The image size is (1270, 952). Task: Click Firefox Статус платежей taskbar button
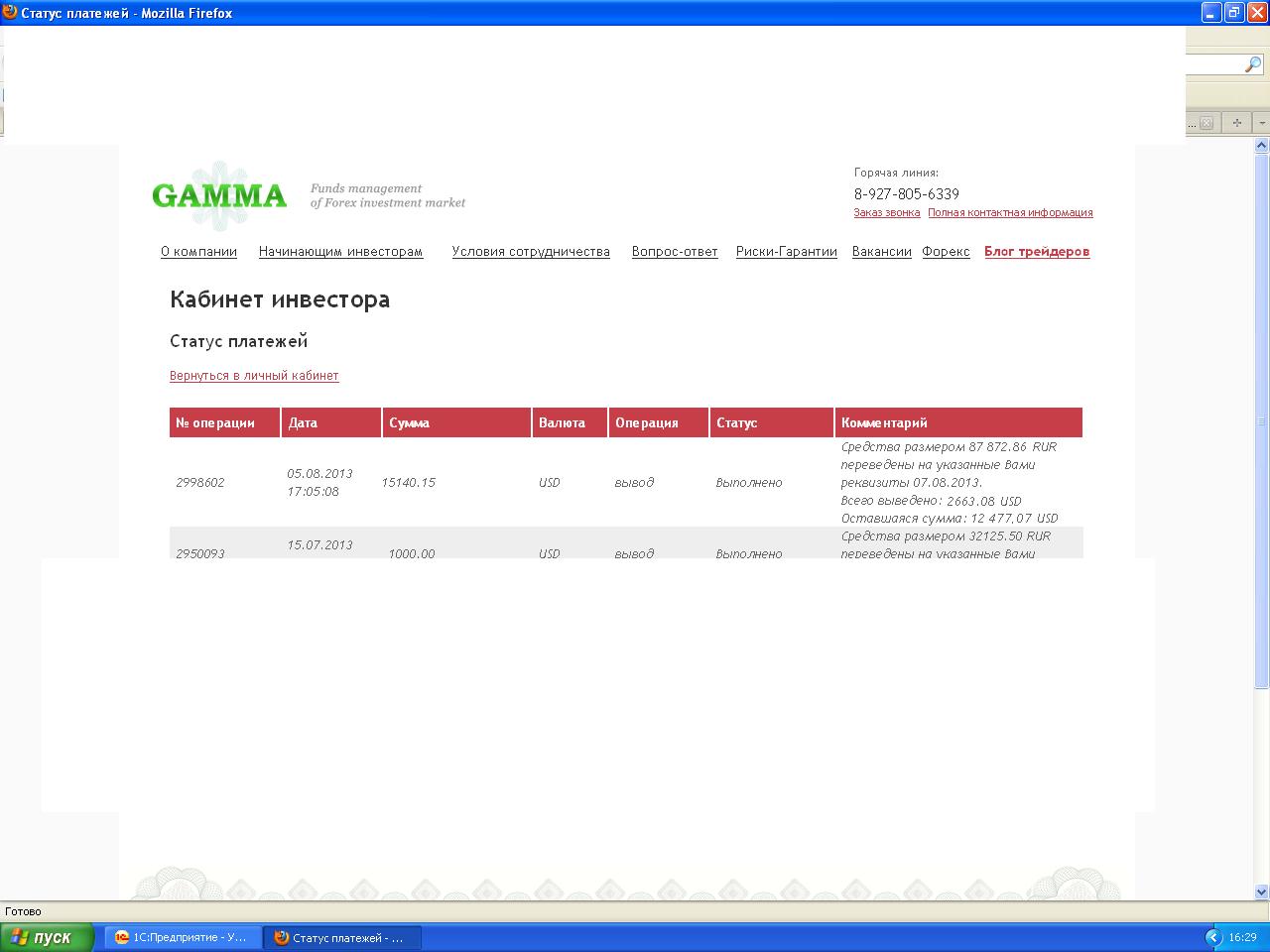[x=341, y=937]
